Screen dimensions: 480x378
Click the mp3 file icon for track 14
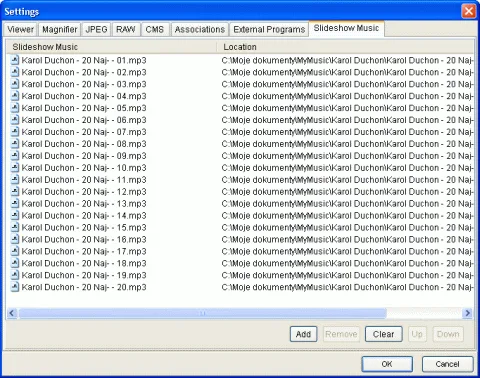(15, 216)
